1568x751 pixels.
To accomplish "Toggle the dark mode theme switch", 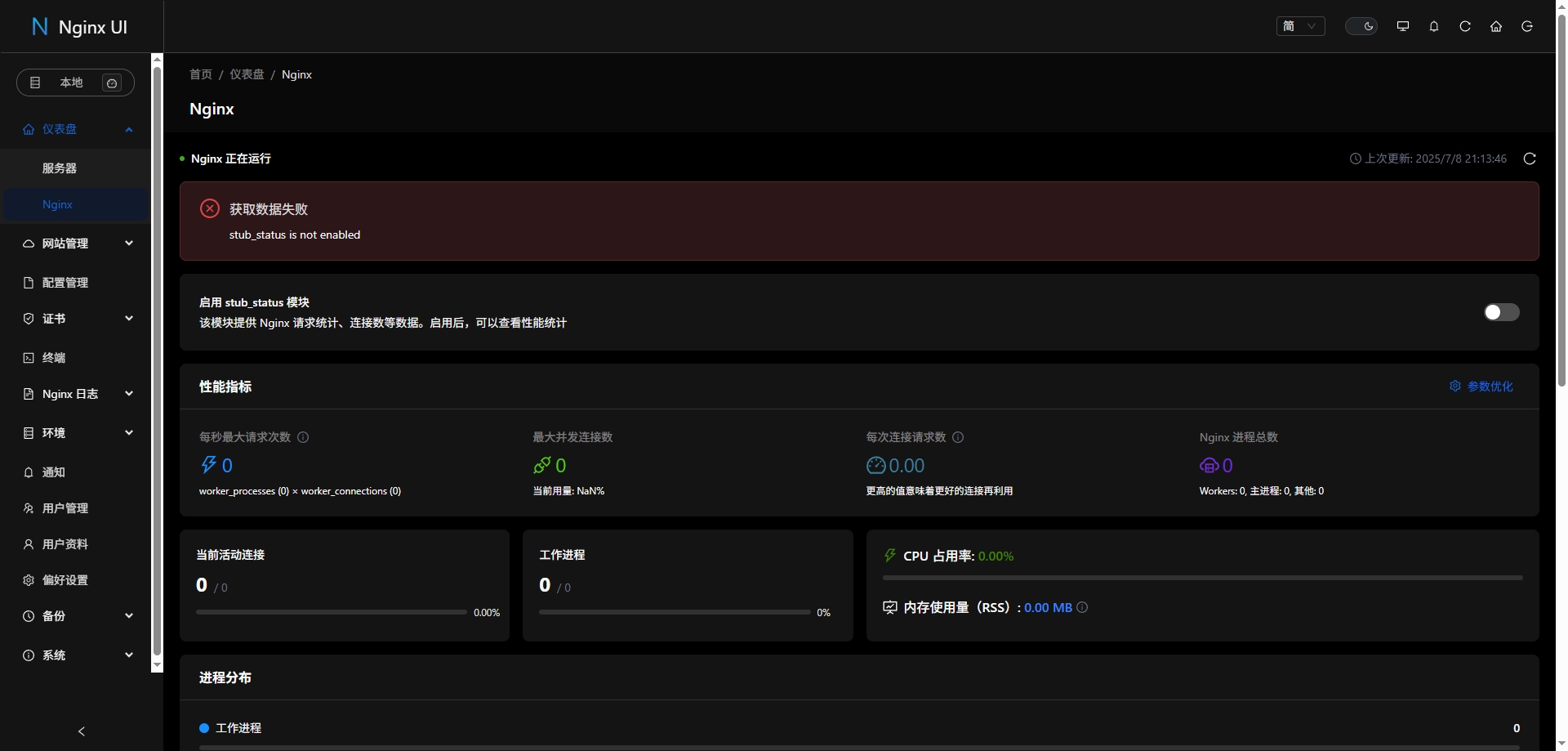I will click(x=1361, y=26).
